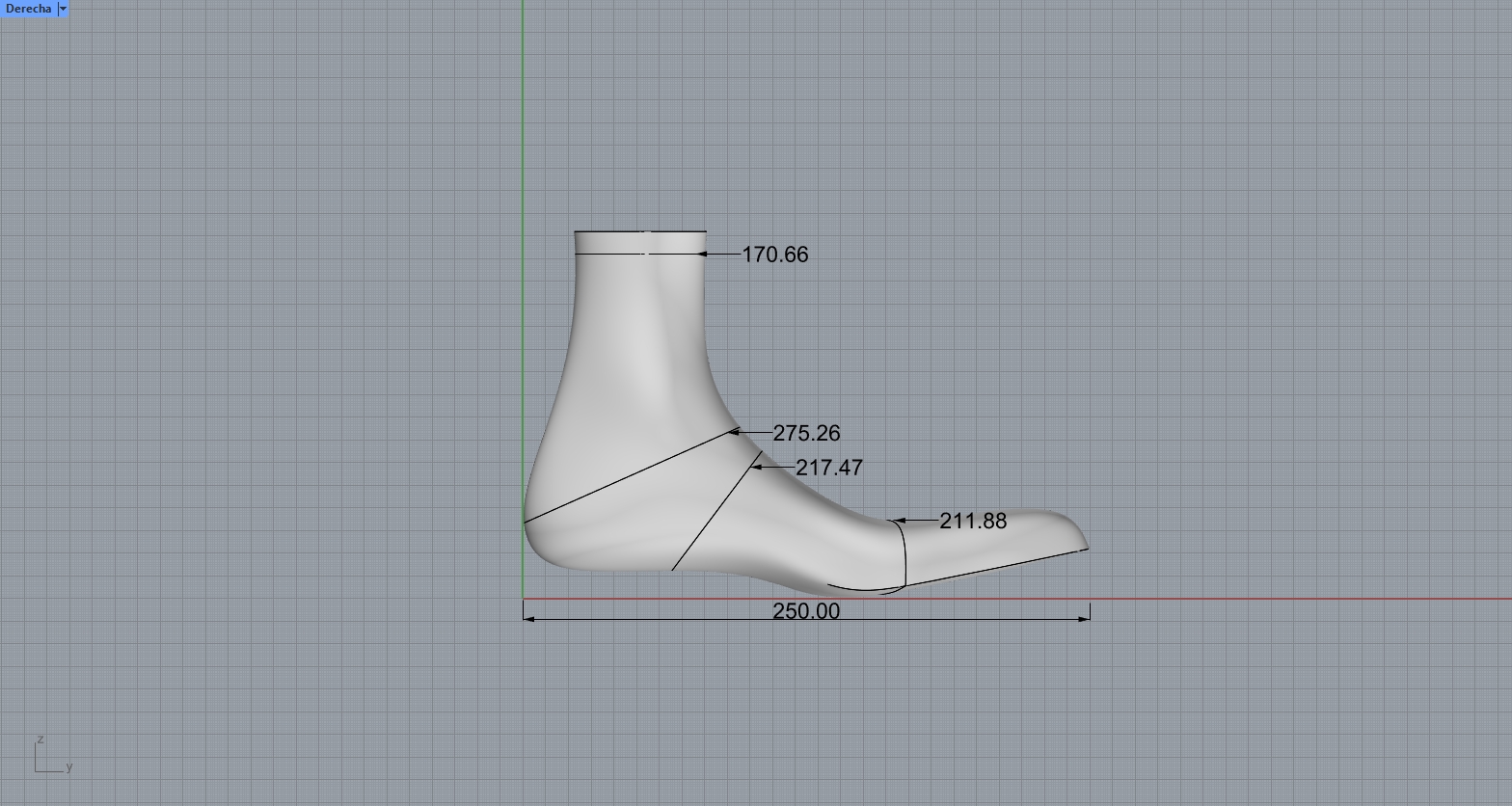Select the 250.00 length dimension text

(806, 611)
